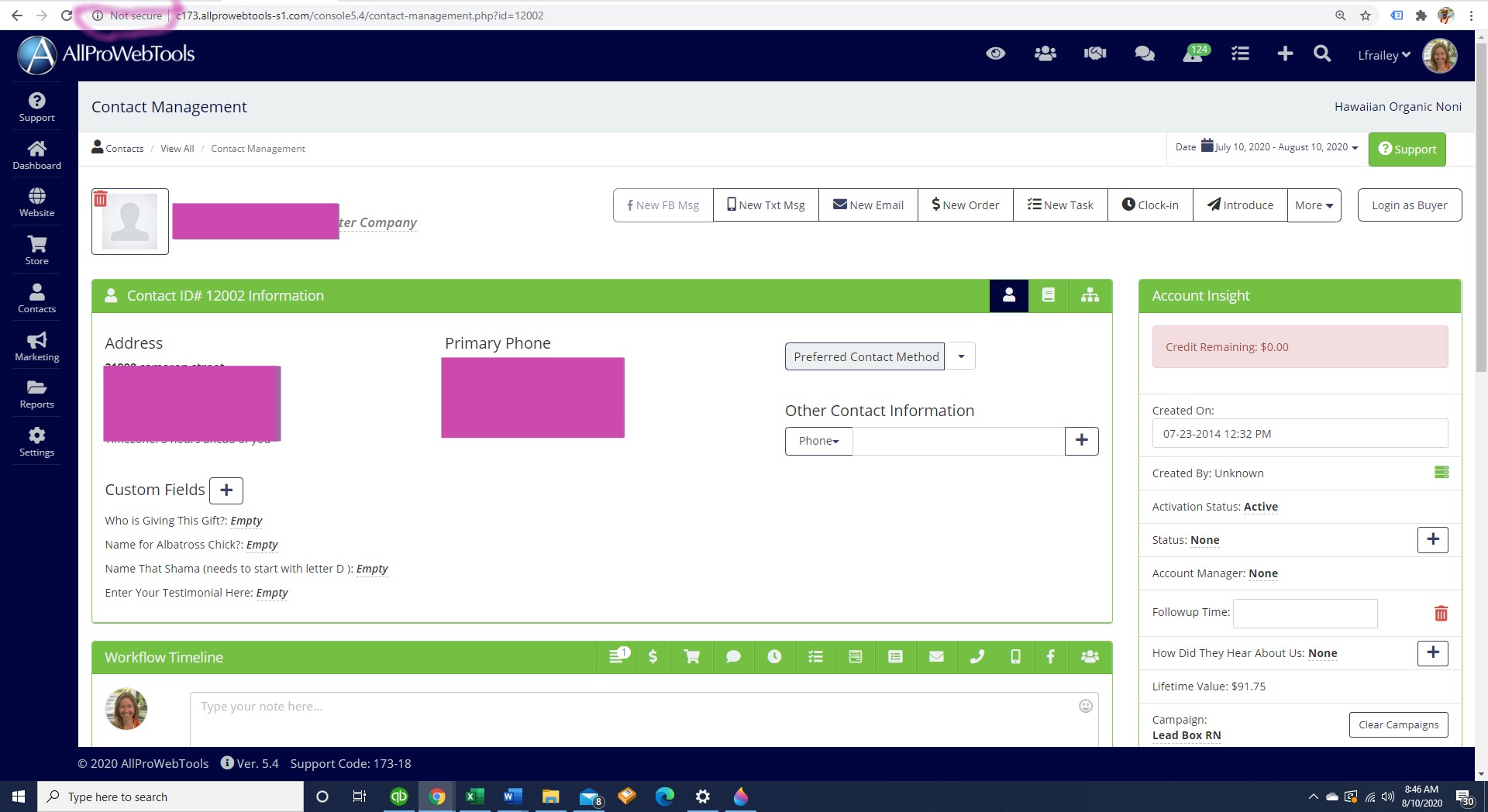Create a New Task
Screen dimensions: 1488x812
click(1060, 205)
